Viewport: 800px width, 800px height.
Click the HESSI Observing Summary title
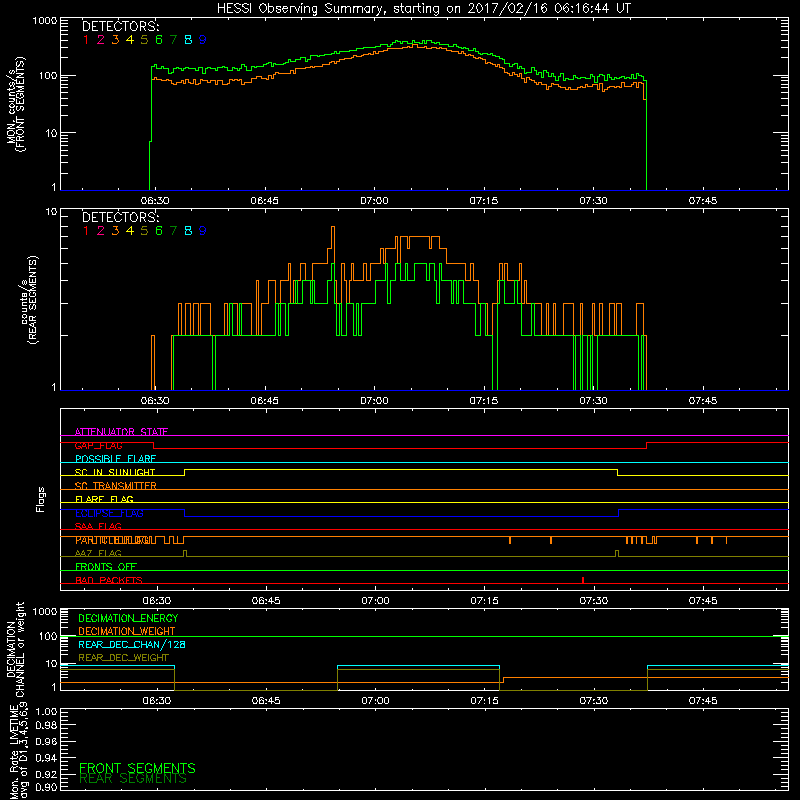(x=424, y=8)
